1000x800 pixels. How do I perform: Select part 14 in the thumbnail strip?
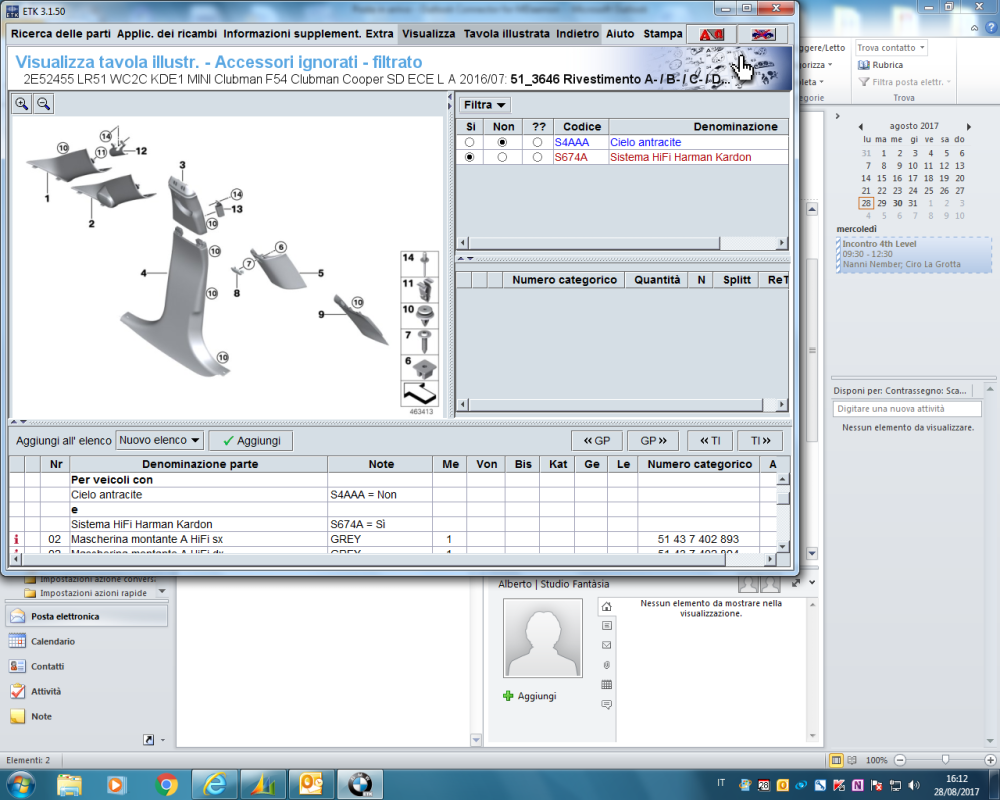coord(419,263)
